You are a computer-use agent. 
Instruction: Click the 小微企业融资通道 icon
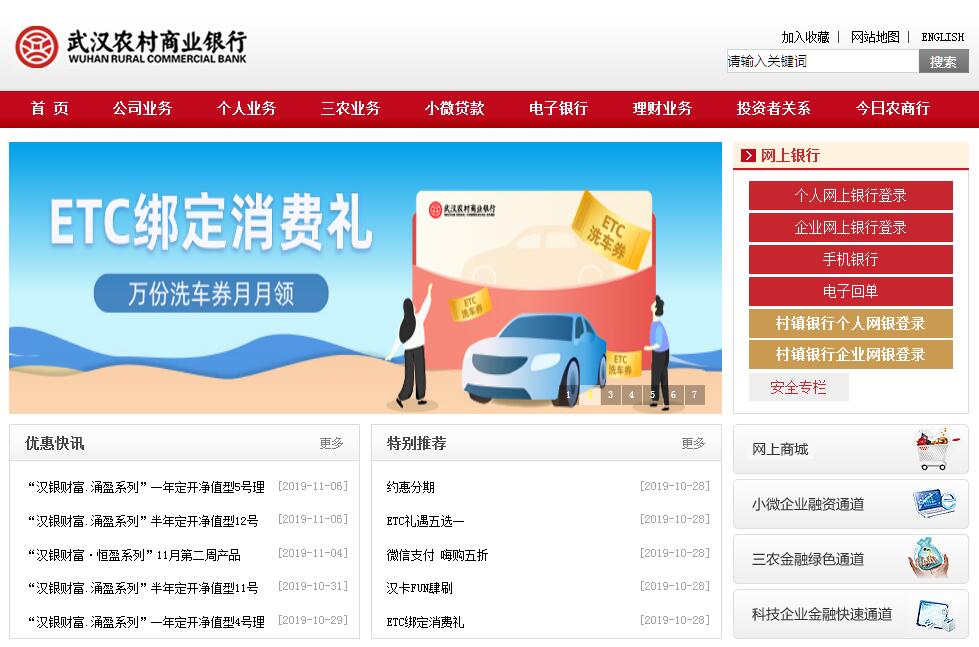tap(933, 504)
